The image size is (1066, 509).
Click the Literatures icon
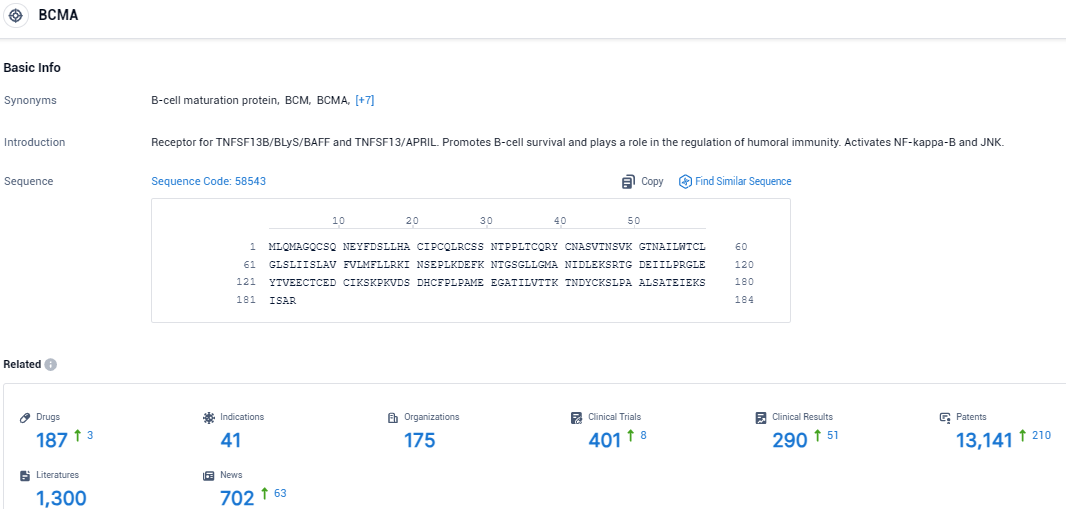[26, 476]
